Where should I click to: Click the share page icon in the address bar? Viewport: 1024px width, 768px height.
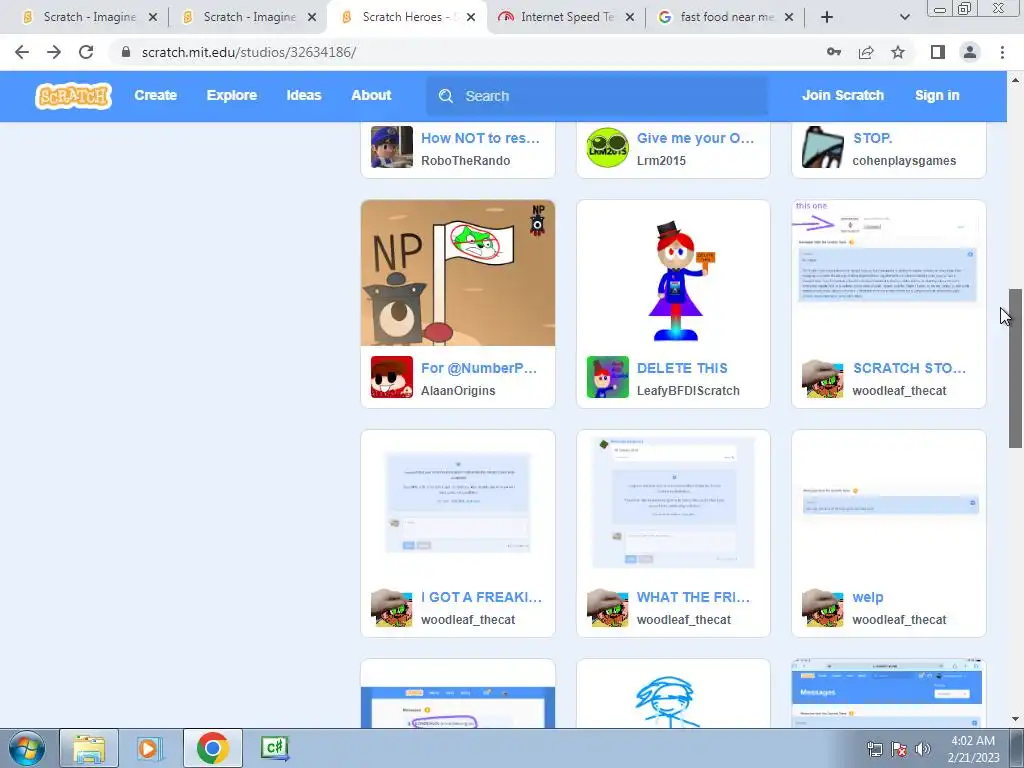coord(866,52)
